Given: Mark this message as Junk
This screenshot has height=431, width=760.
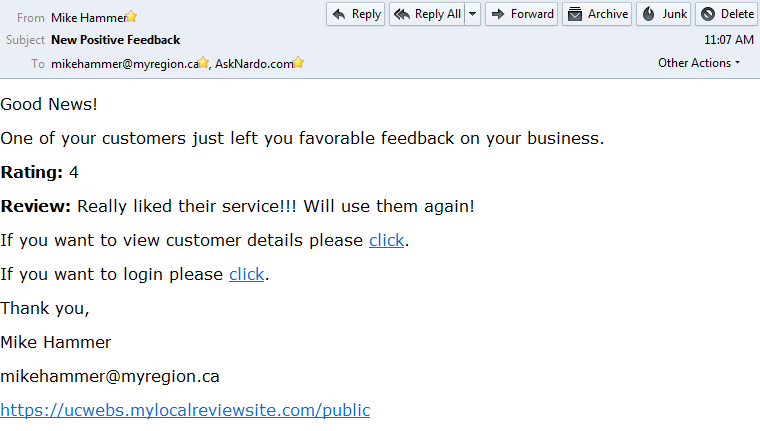Looking at the screenshot, I should tap(664, 14).
